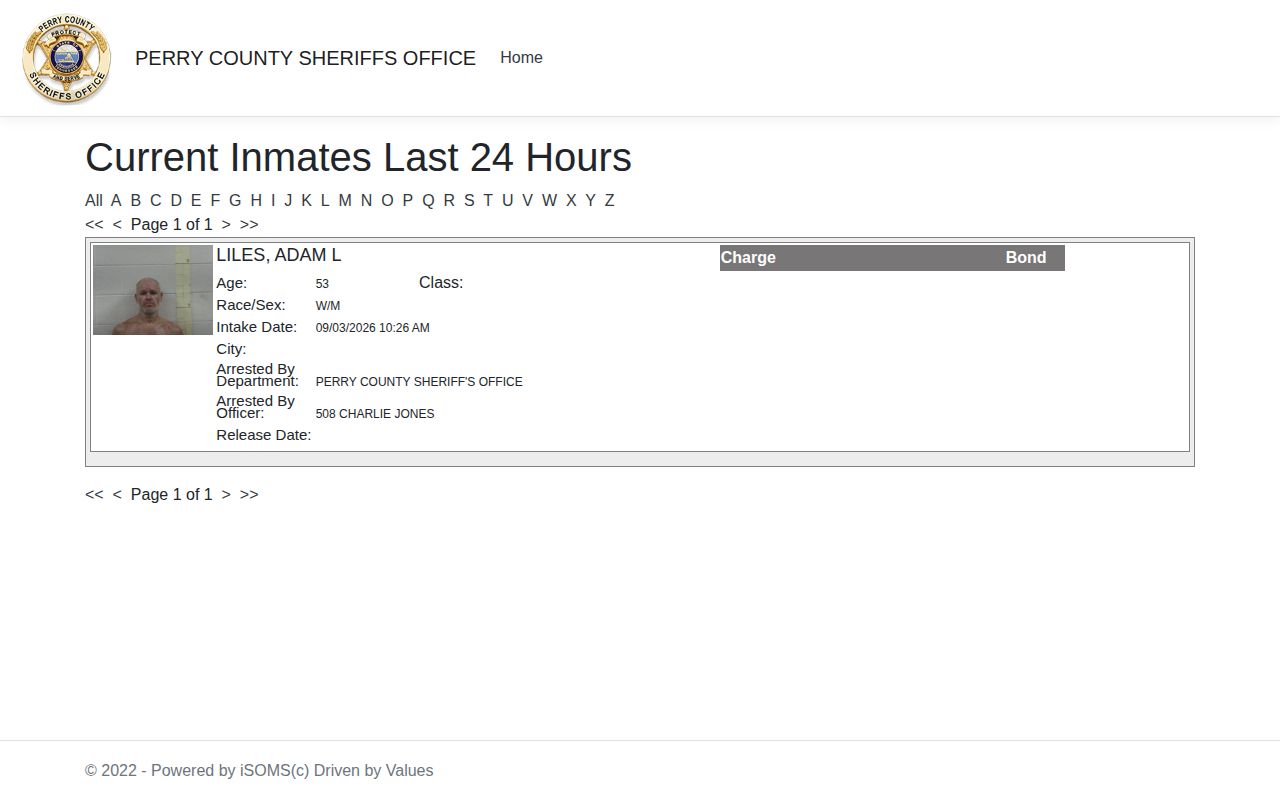Show All inmates filter

(94, 200)
